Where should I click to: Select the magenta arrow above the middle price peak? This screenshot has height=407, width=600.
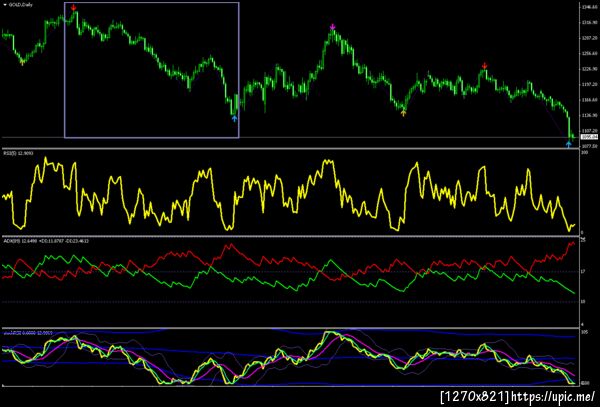tap(333, 27)
